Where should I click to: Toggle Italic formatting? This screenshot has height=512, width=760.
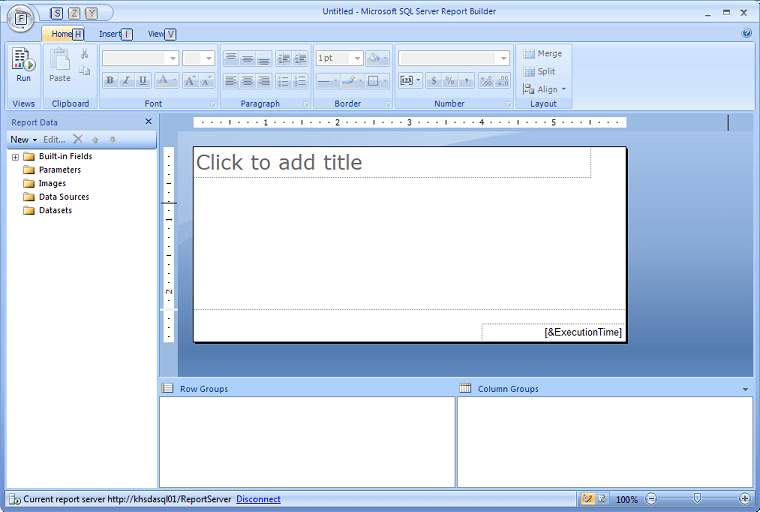[x=127, y=80]
